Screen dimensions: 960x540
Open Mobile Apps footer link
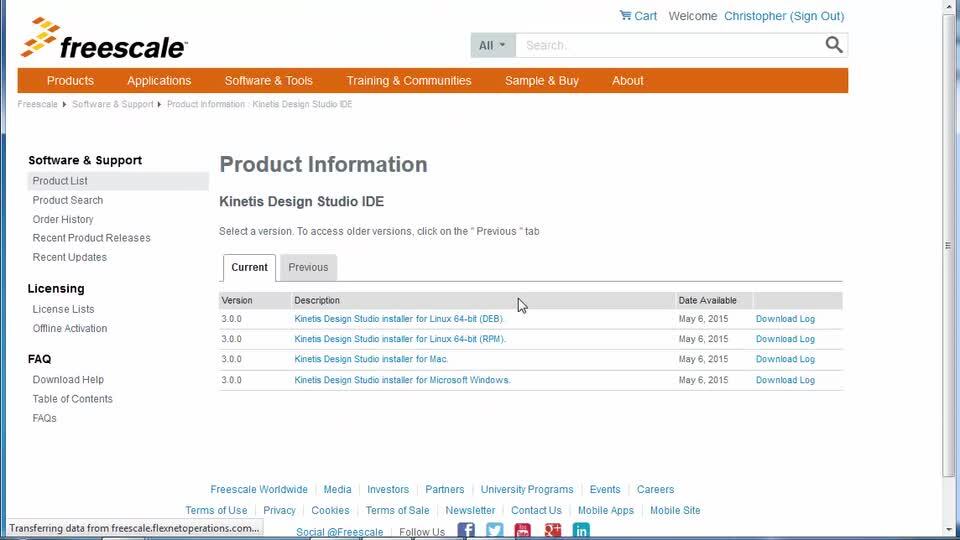pos(606,511)
